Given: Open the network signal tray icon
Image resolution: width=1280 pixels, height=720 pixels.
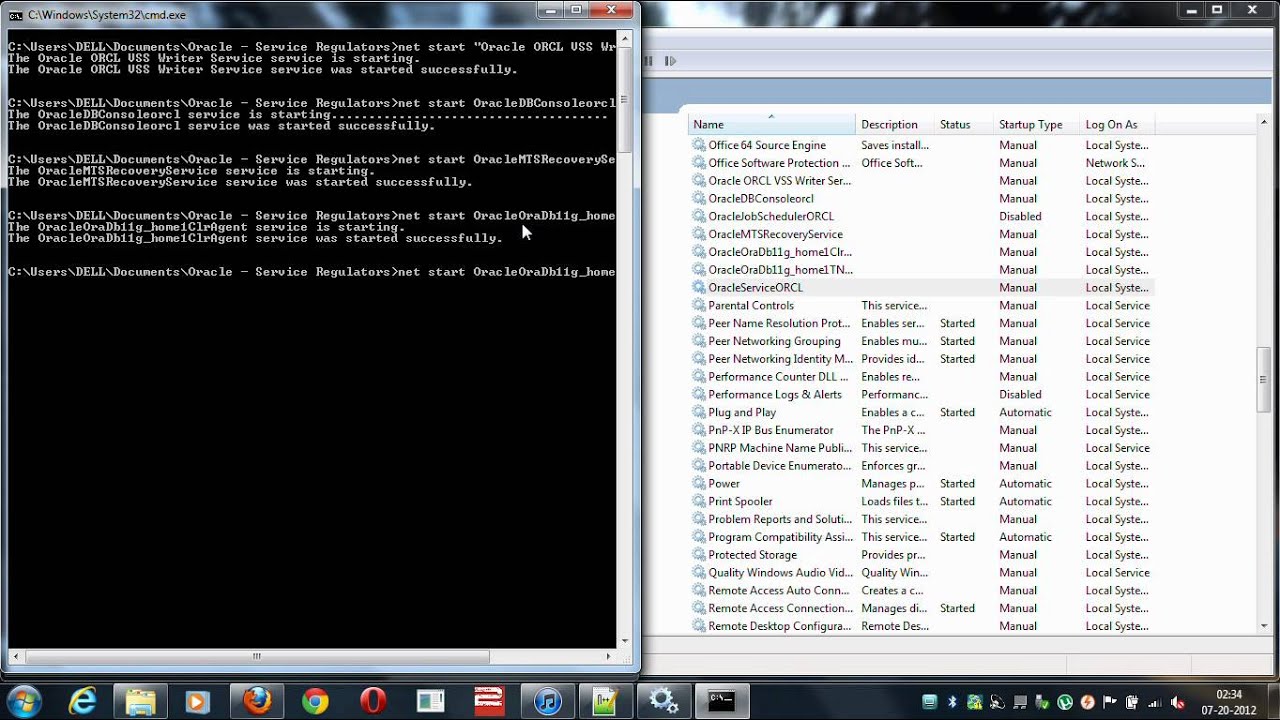Looking at the screenshot, I should tap(1155, 702).
